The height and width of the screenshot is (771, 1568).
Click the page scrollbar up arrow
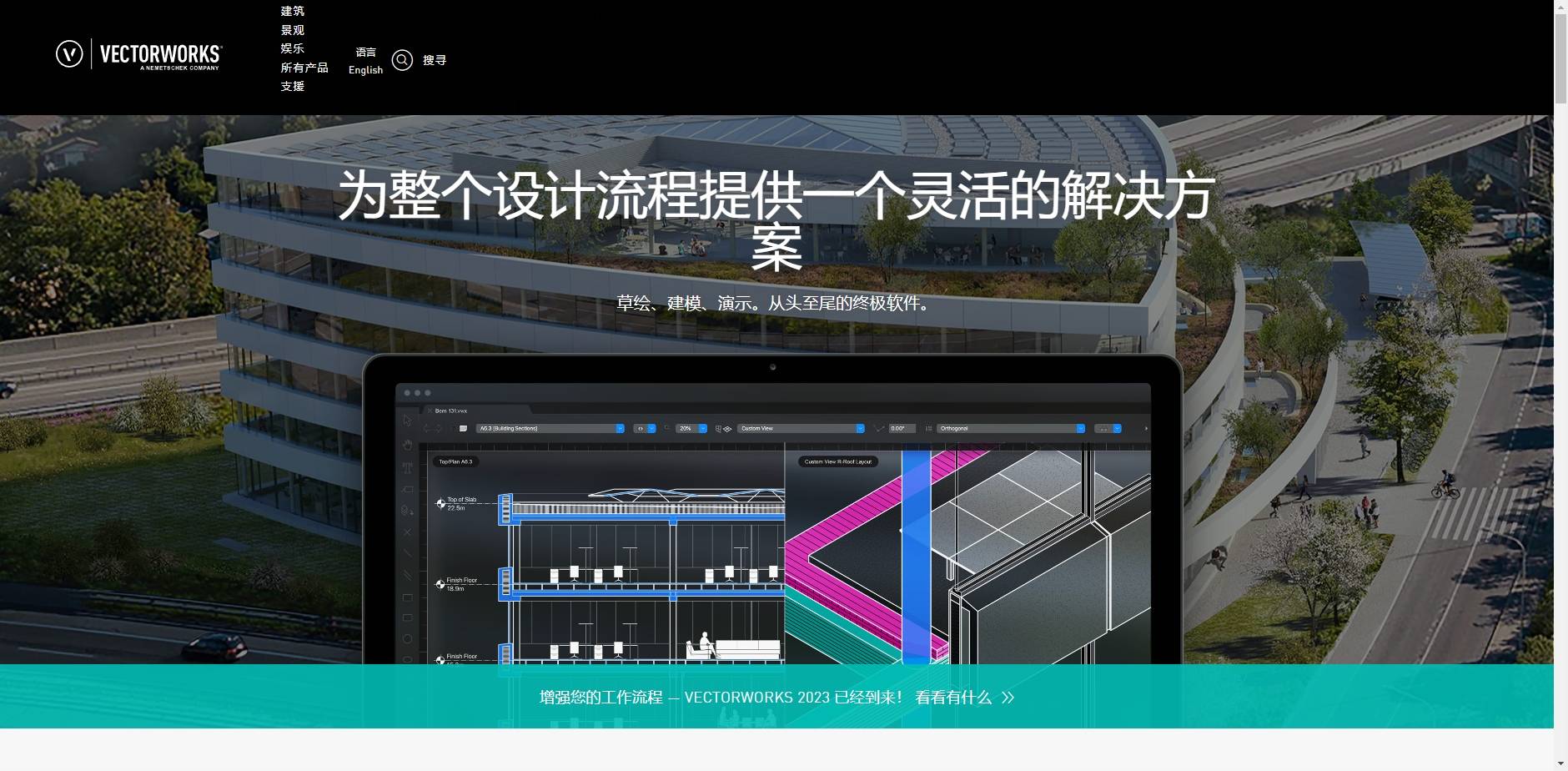click(1560, 7)
